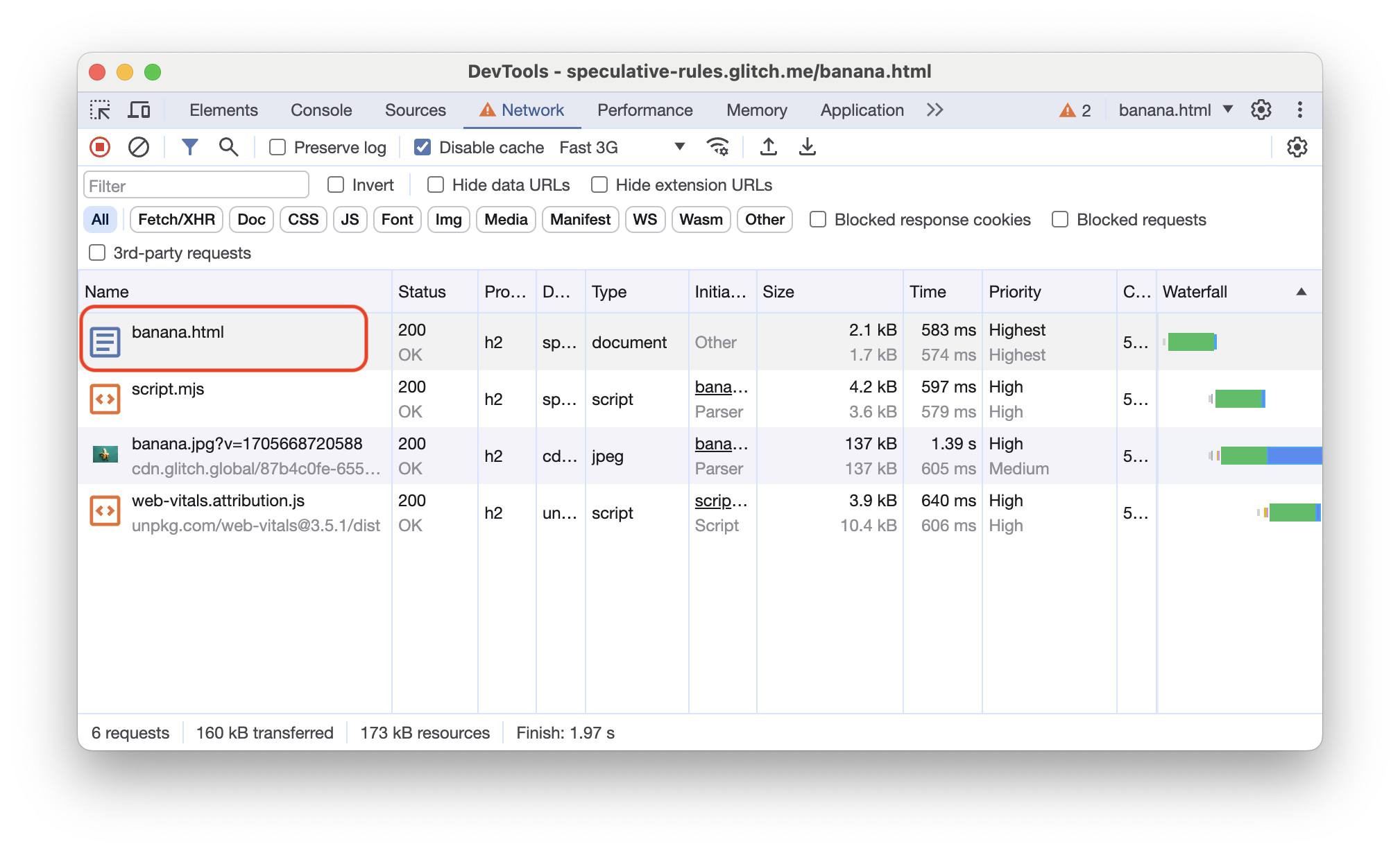1400x853 pixels.
Task: Toggle the Preserve log checkbox
Action: [x=278, y=148]
